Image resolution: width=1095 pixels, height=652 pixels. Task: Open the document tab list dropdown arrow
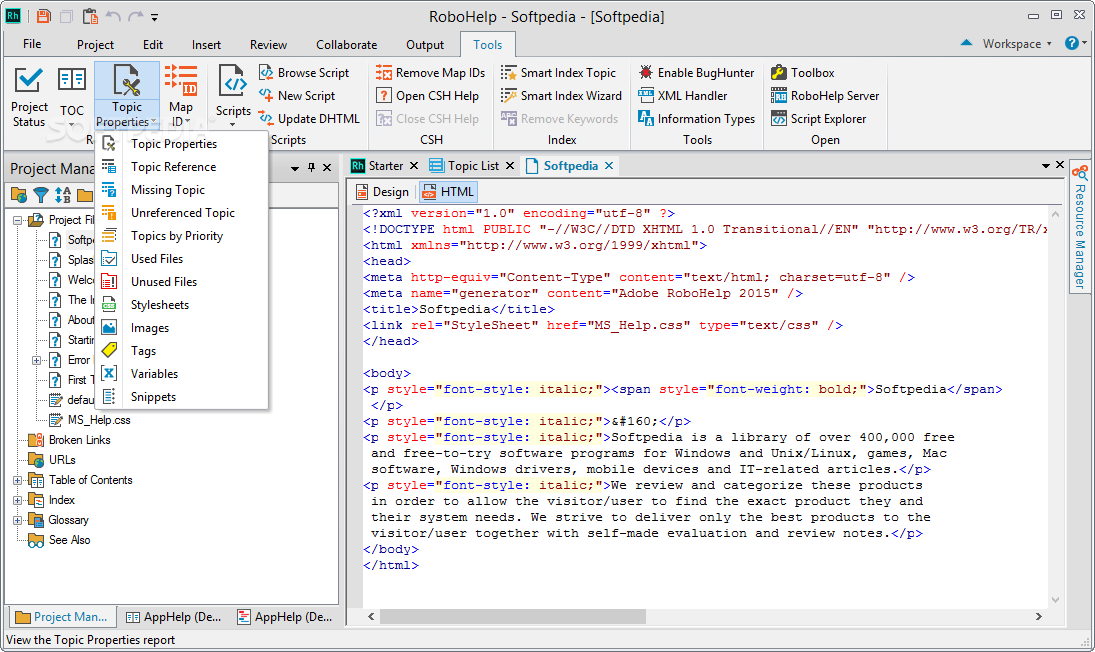coord(1045,165)
